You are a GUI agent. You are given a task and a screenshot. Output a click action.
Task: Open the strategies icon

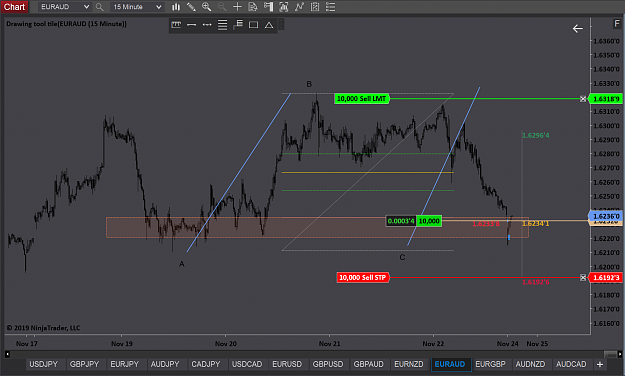pos(315,7)
